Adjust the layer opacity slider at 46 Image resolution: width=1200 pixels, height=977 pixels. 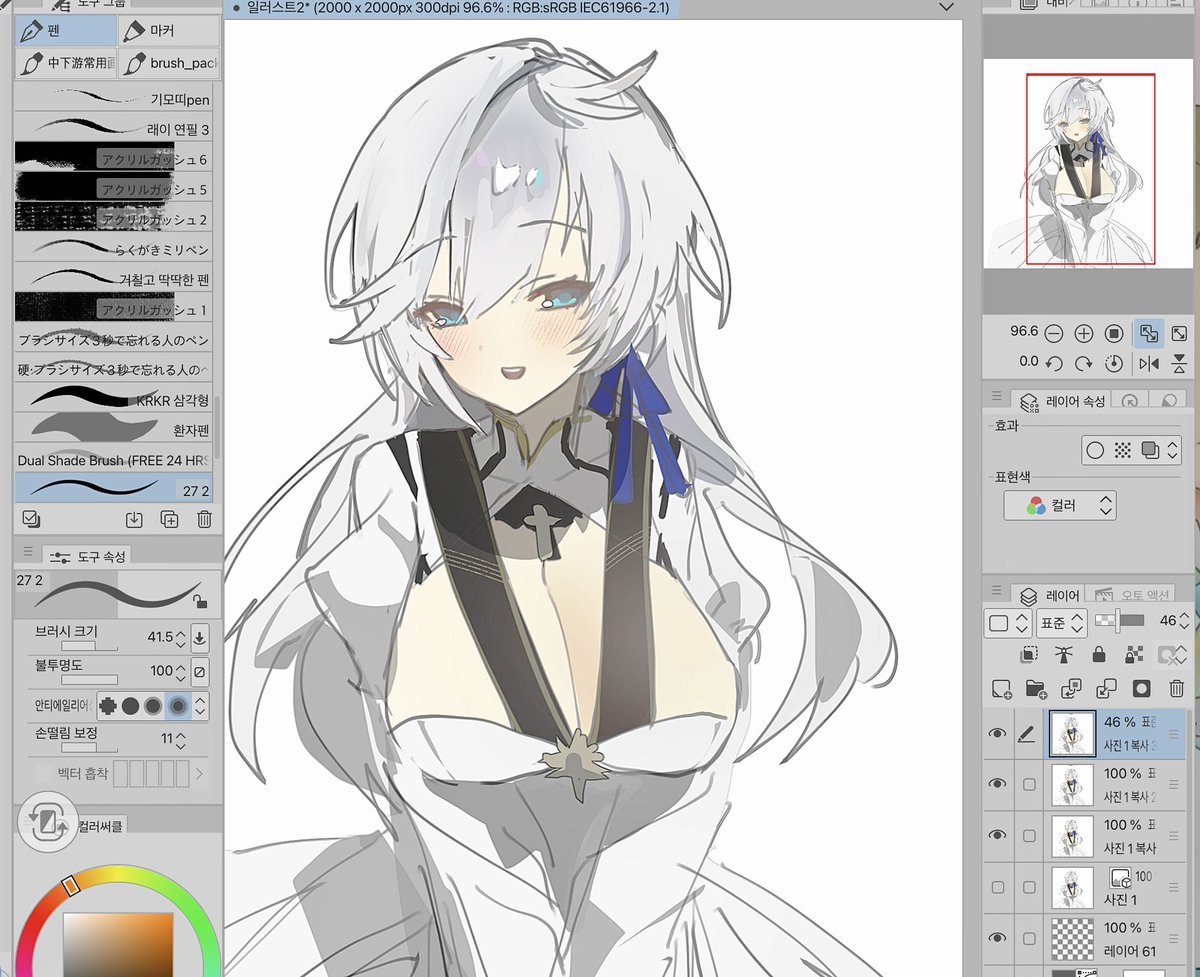pos(1120,621)
